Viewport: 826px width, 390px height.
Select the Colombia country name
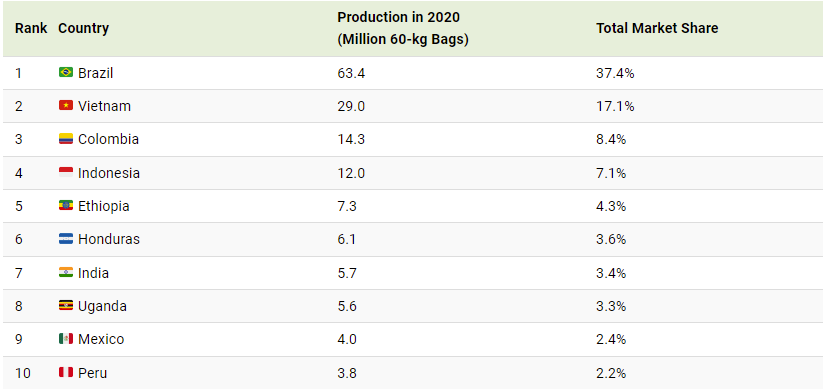click(109, 139)
